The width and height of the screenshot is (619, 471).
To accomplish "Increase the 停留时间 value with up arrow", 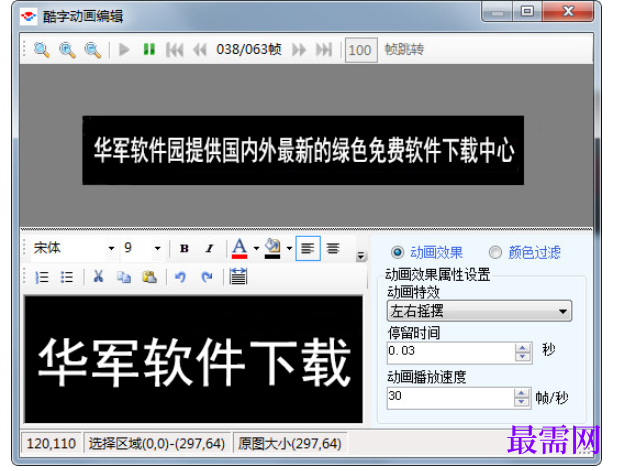I will pos(523,348).
